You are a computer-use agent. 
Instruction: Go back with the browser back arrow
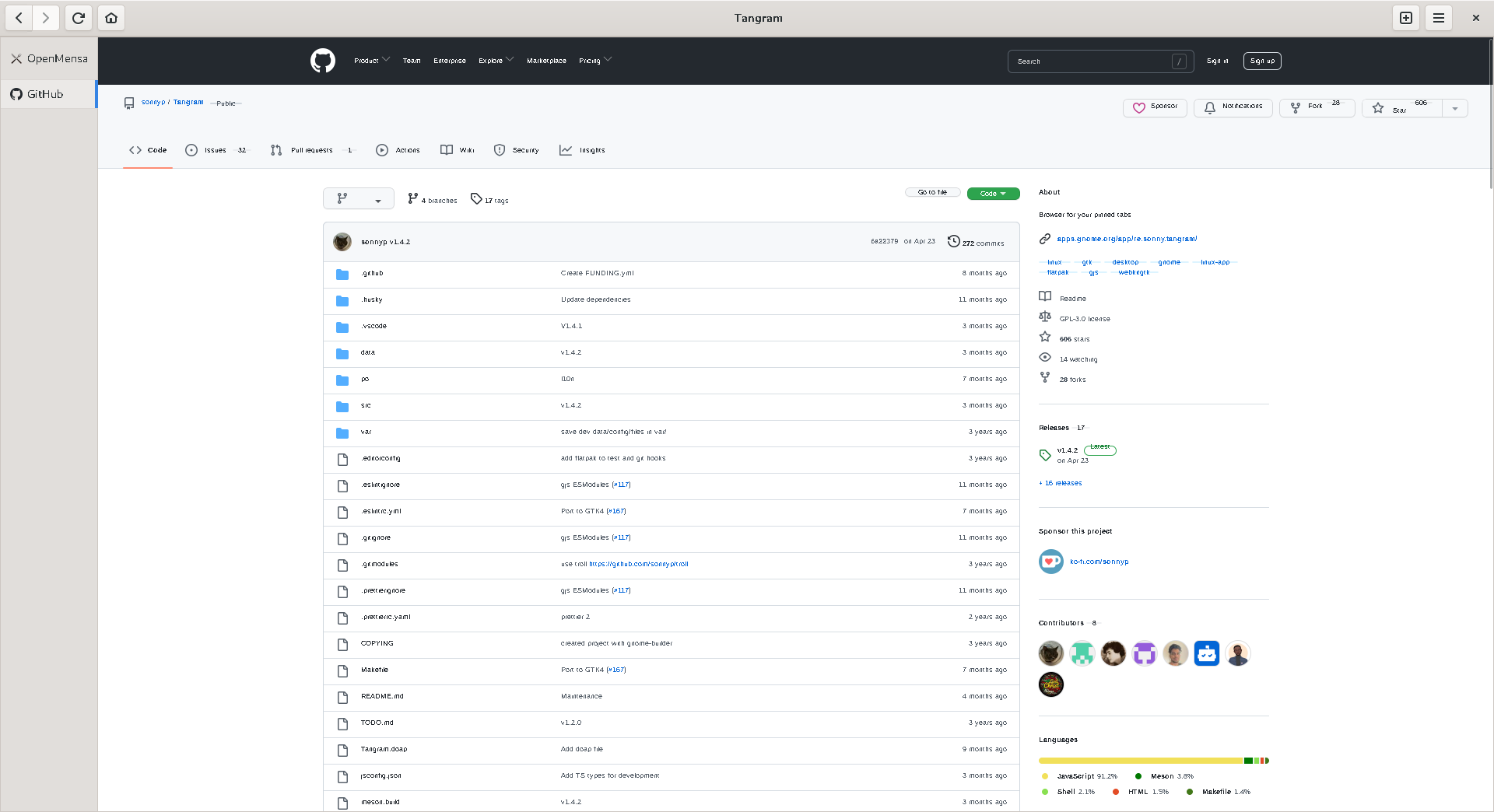[19, 18]
